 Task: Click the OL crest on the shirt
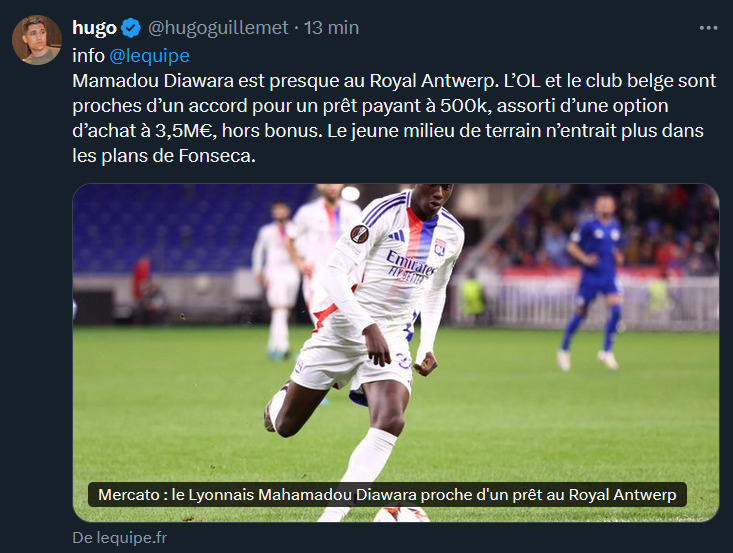pyautogui.click(x=439, y=247)
